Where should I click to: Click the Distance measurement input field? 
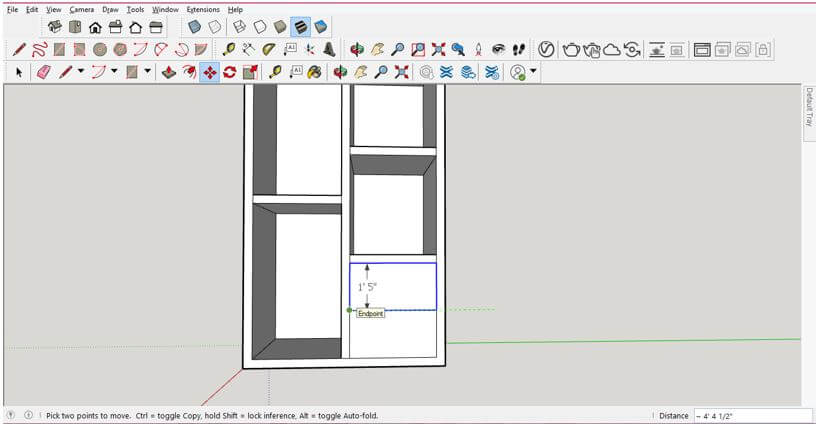coord(753,416)
